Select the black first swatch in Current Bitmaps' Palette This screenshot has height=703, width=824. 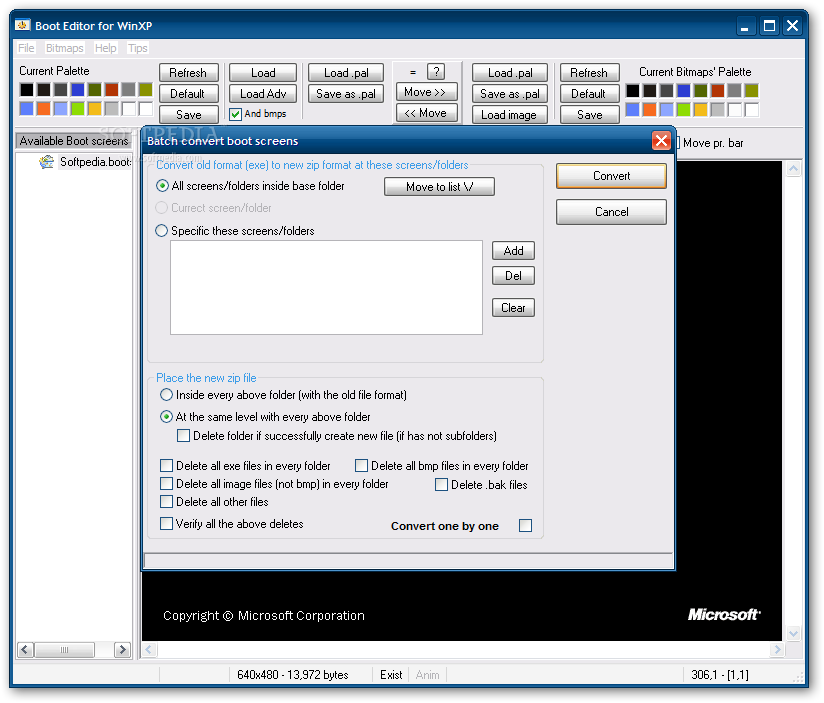(633, 90)
